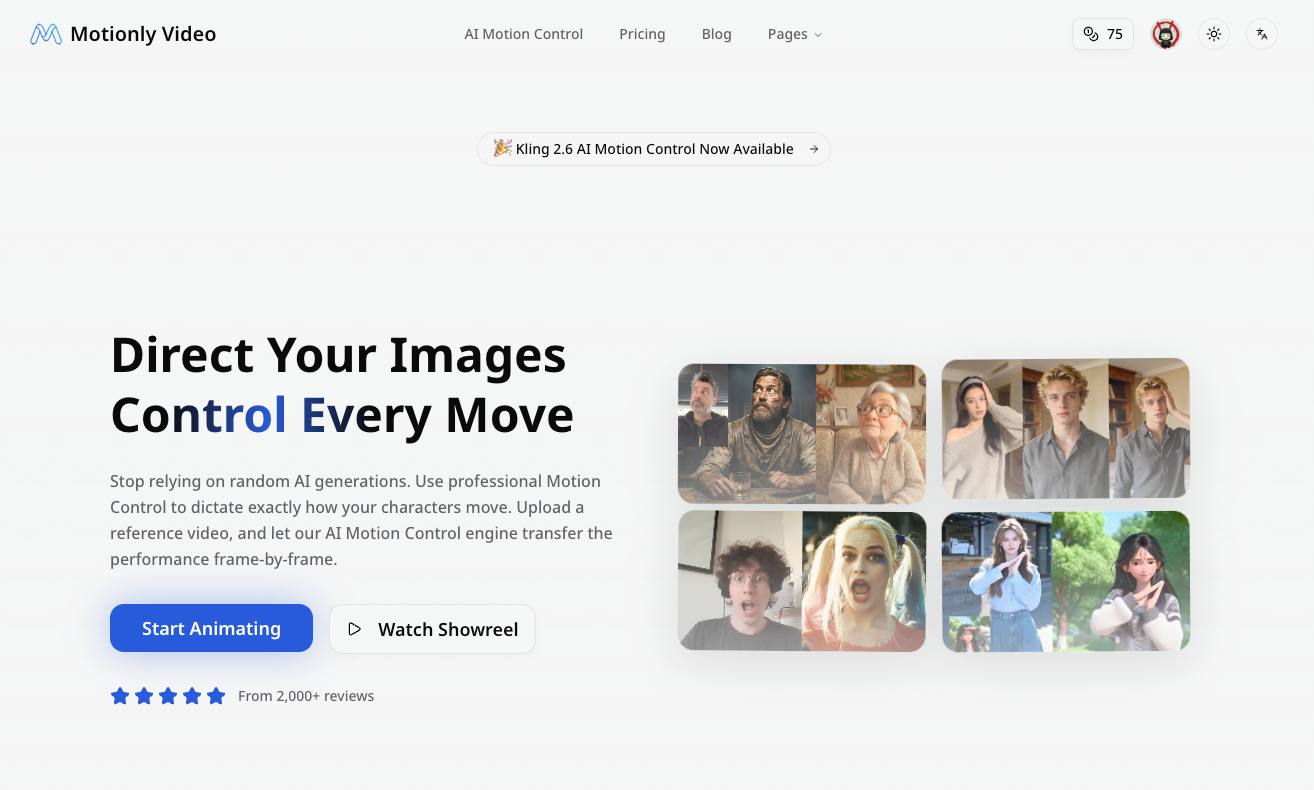The width and height of the screenshot is (1314, 790).
Task: Click the From 2,000+ reviews text
Action: point(306,696)
